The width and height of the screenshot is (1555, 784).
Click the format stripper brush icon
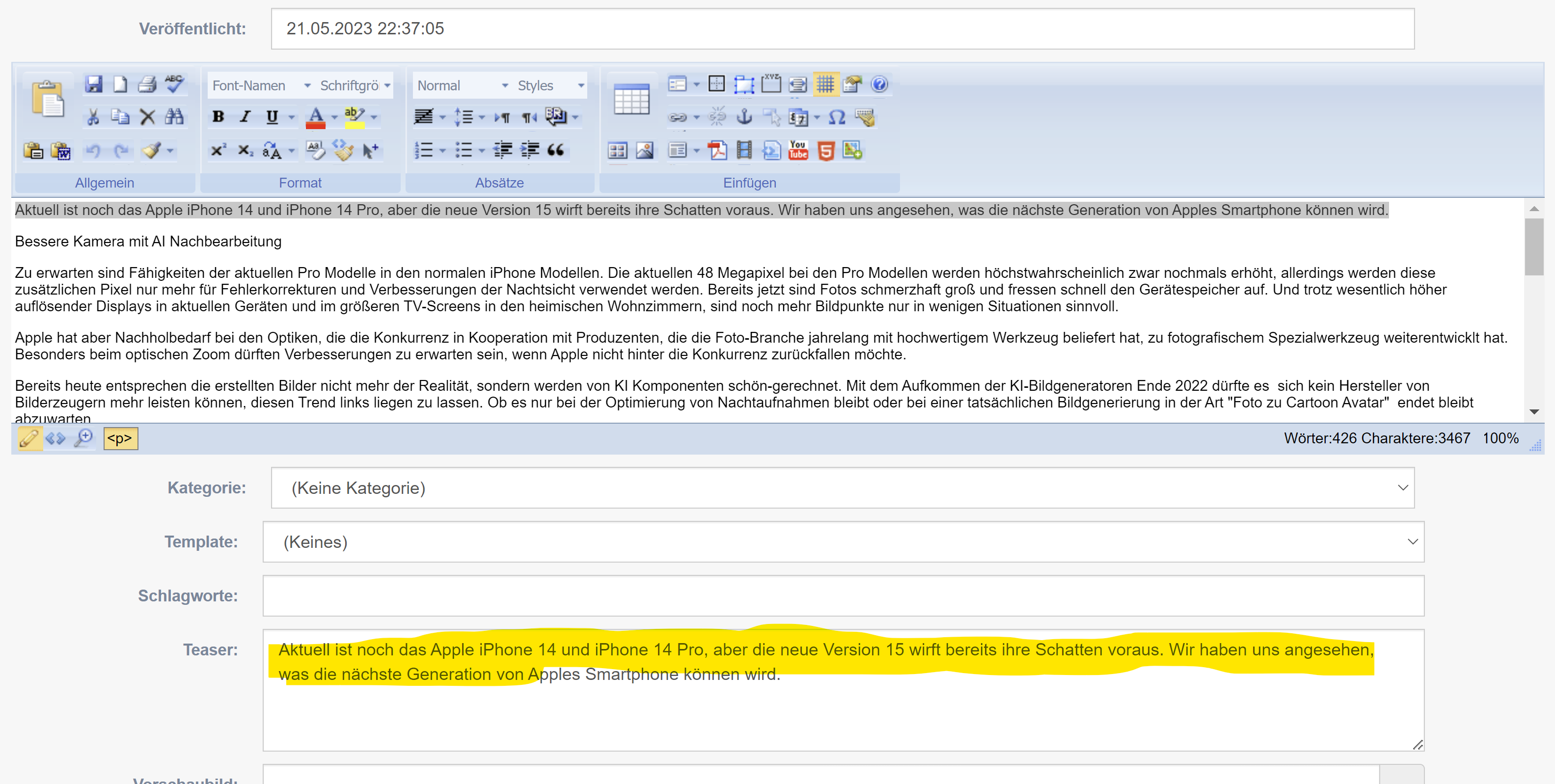point(151,150)
